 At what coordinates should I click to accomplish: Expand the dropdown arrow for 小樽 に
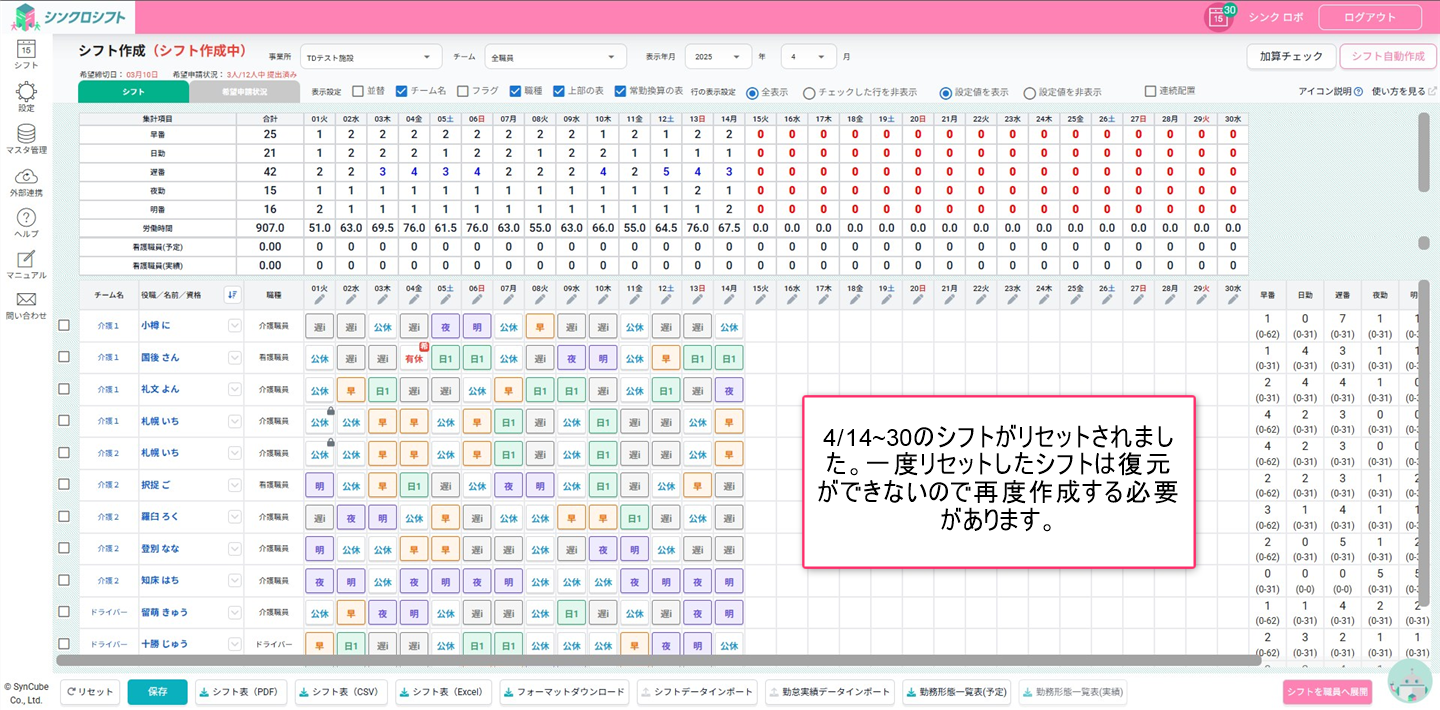coord(235,325)
